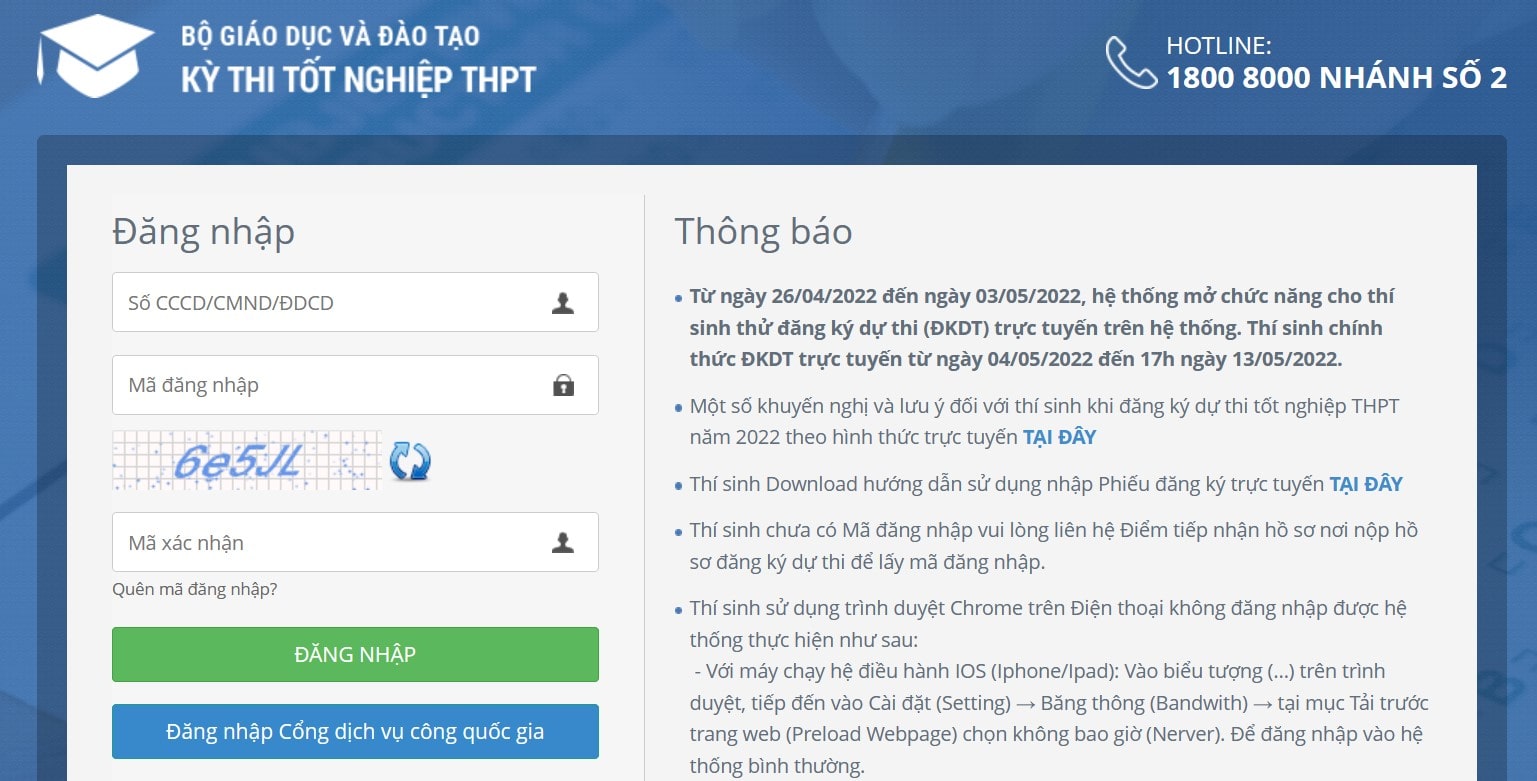This screenshot has width=1537, height=781.
Task: Click the user icon in CCCD field
Action: pos(563,303)
